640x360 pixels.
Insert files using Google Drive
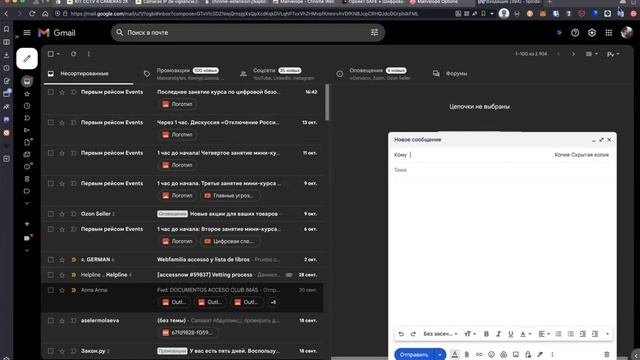coord(504,354)
